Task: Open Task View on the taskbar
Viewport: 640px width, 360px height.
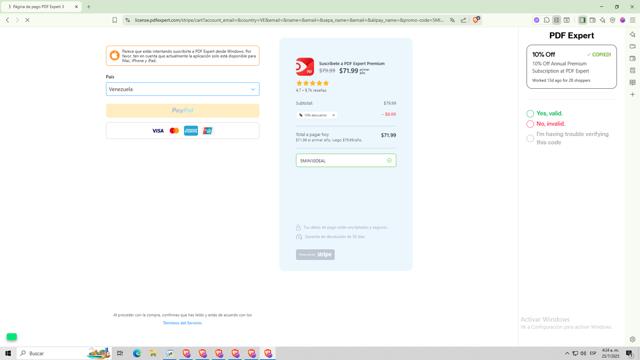Action: (120, 353)
